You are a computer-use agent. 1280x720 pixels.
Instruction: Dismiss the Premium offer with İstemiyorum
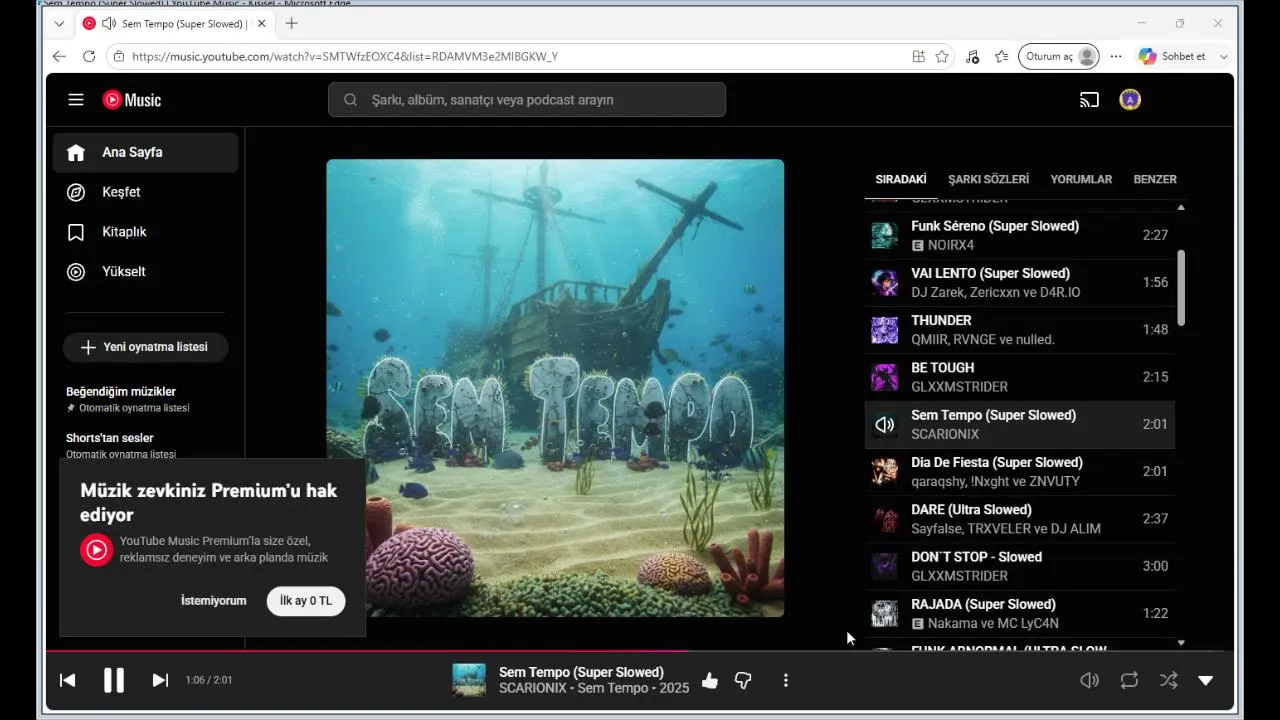click(213, 601)
